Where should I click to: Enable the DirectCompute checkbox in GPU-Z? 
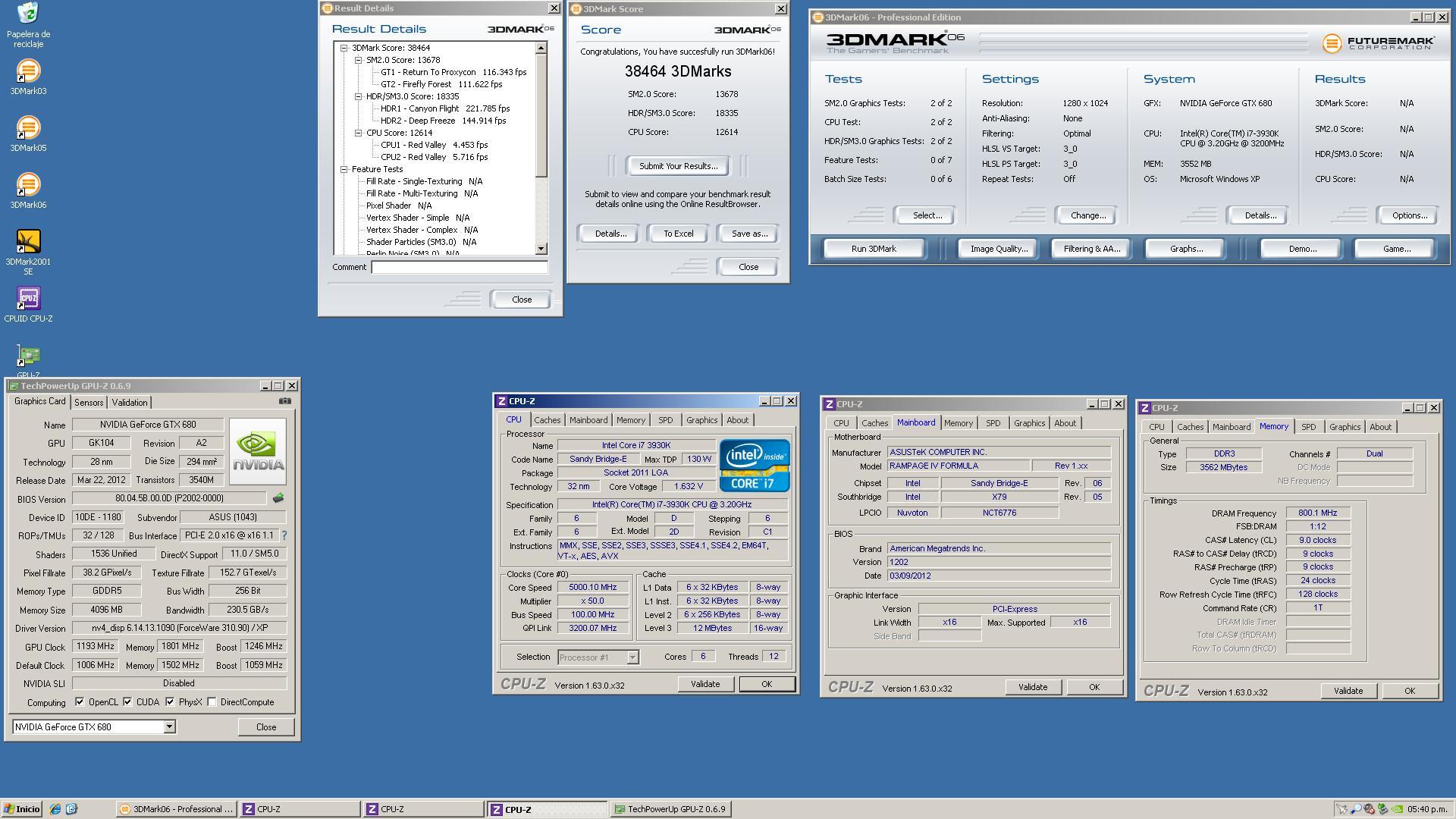click(x=212, y=702)
